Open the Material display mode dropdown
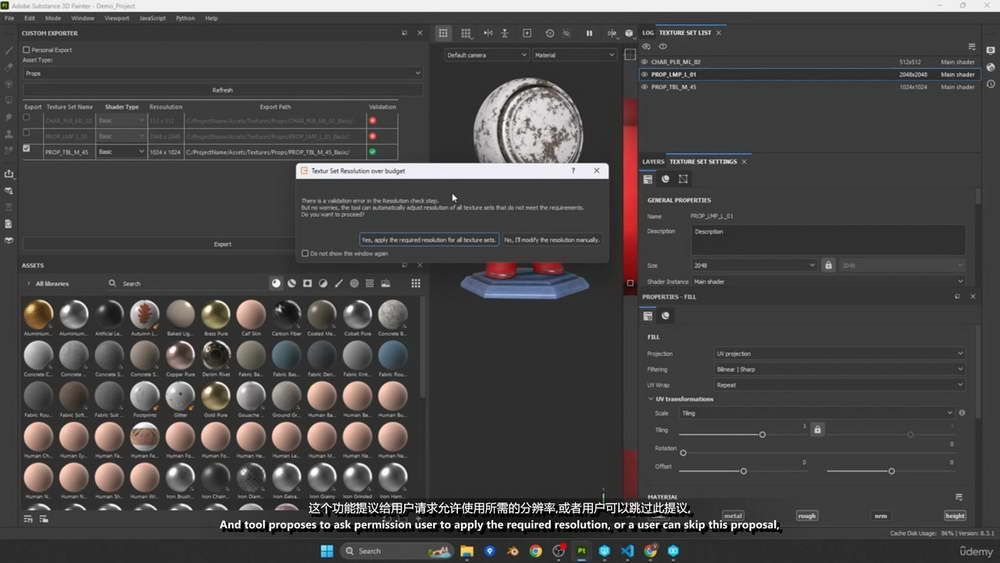 (x=575, y=55)
